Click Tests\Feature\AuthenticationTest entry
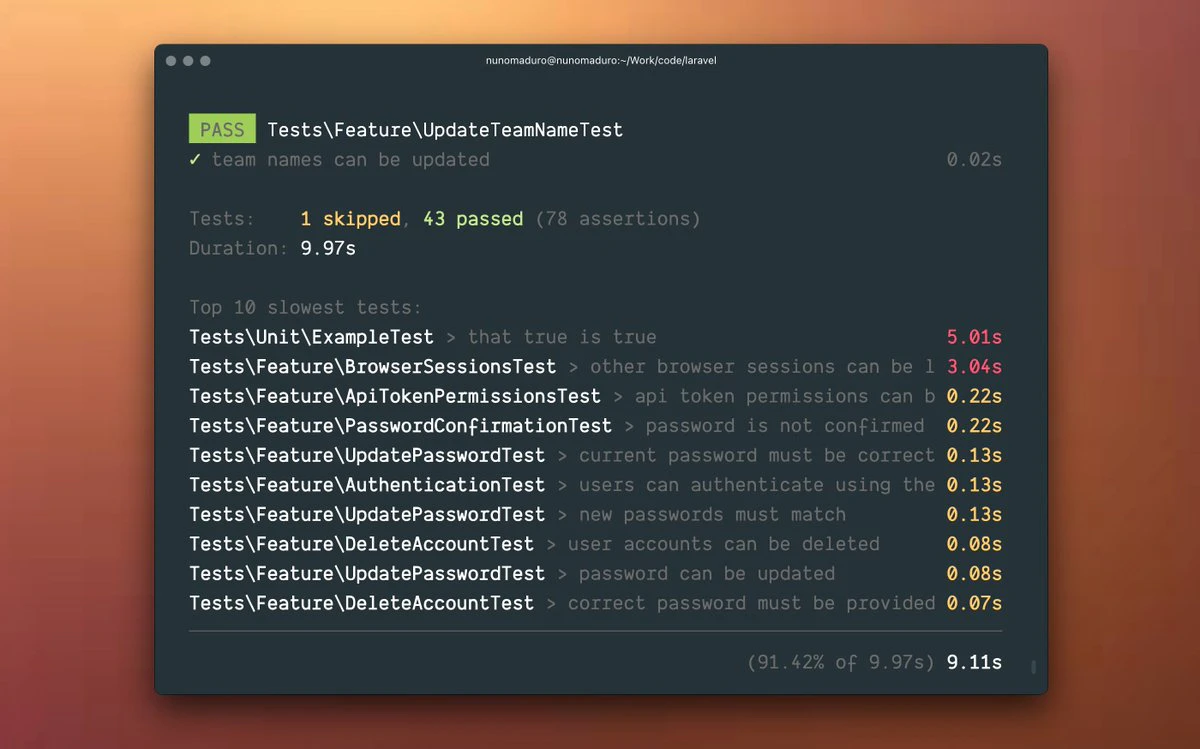 tap(367, 485)
